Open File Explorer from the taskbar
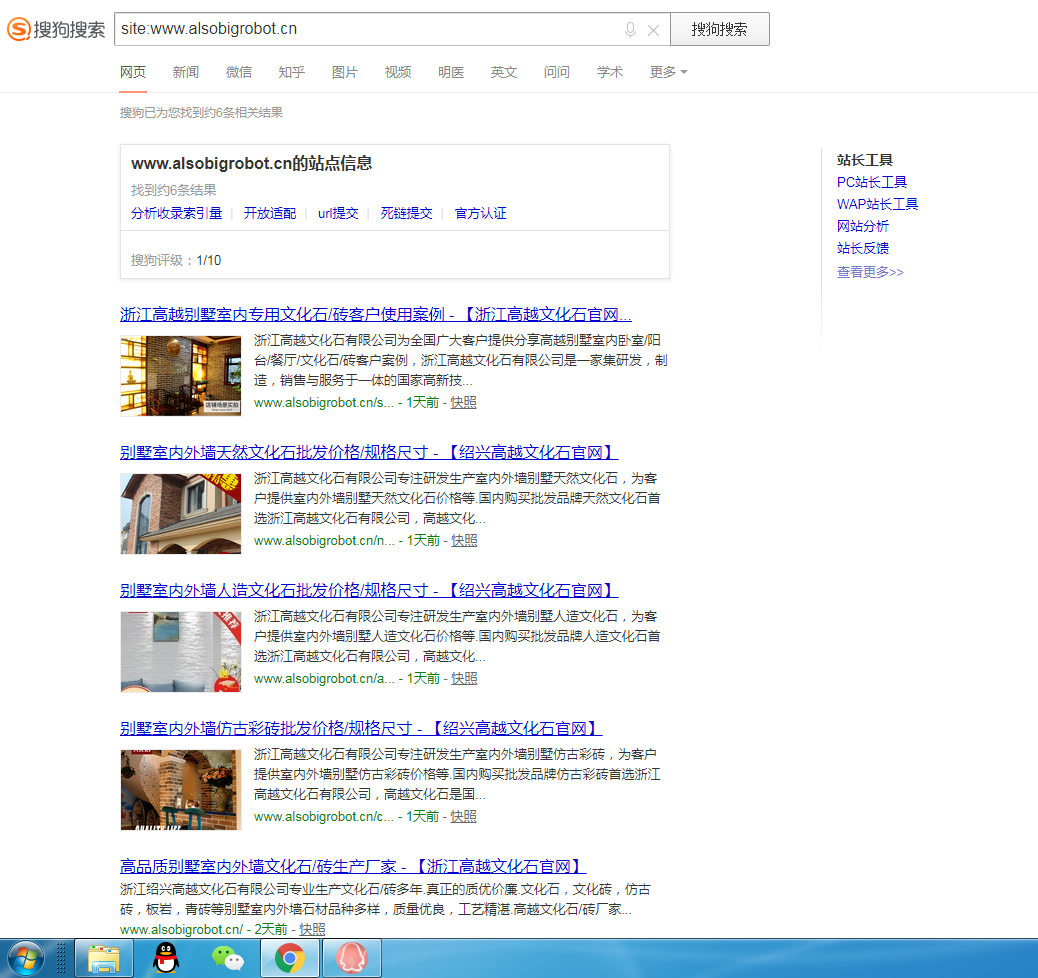The height and width of the screenshot is (978, 1038). tap(104, 958)
